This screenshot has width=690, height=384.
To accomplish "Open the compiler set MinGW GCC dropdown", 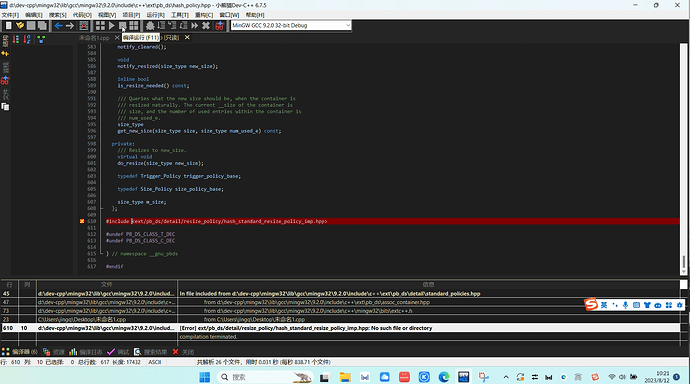I will click(x=291, y=26).
